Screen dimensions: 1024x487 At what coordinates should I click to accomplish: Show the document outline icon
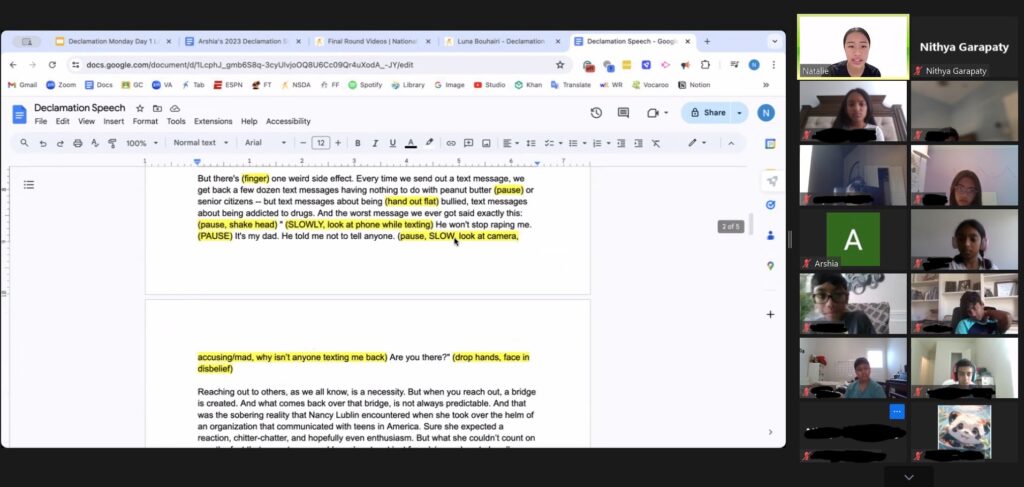[29, 184]
